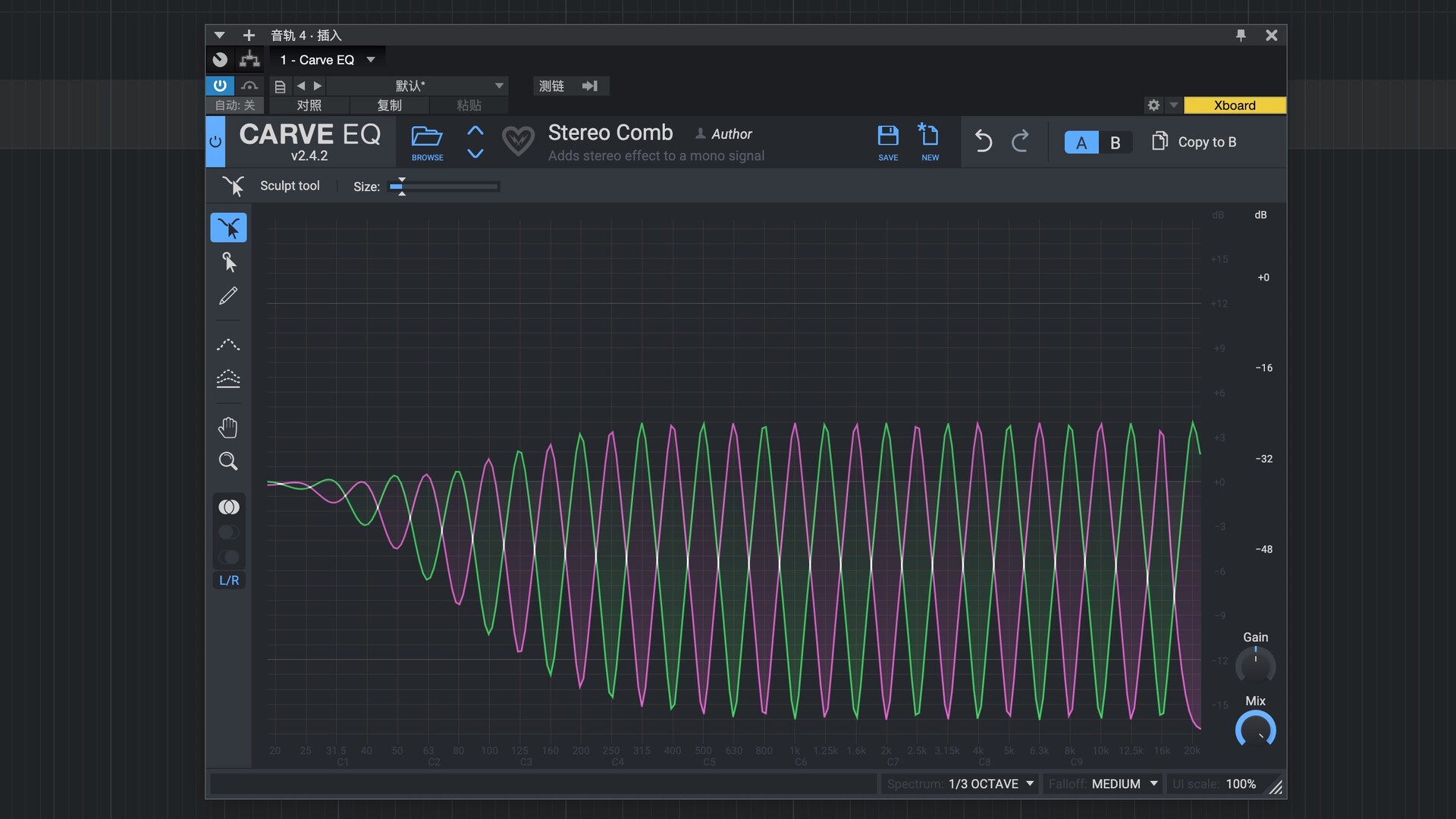Viewport: 1456px width, 819px height.
Task: Toggle Carve EQ plugin bypass power strip
Action: pyautogui.click(x=215, y=142)
